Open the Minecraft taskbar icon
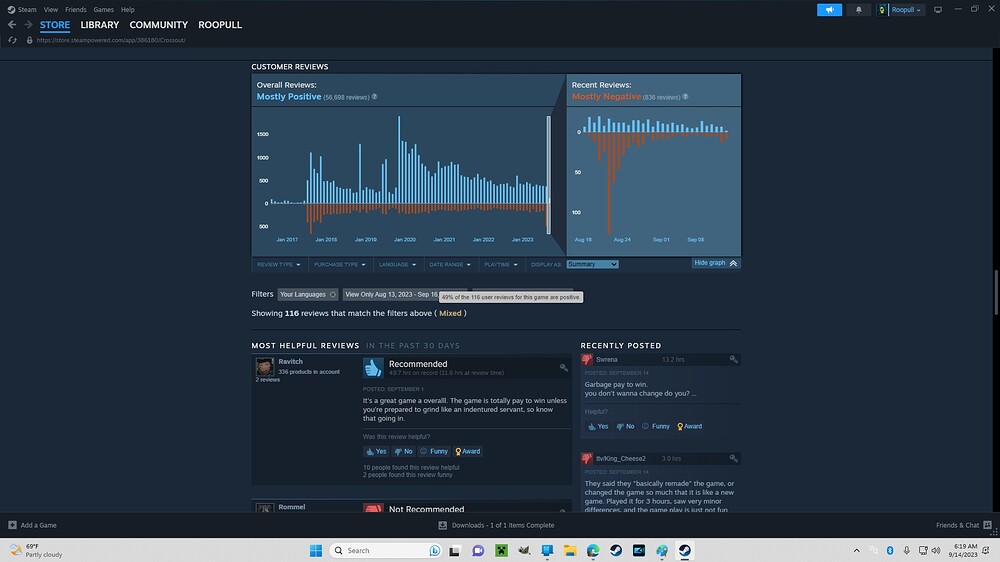Screen dimensions: 1000x562 pyautogui.click(x=501, y=551)
